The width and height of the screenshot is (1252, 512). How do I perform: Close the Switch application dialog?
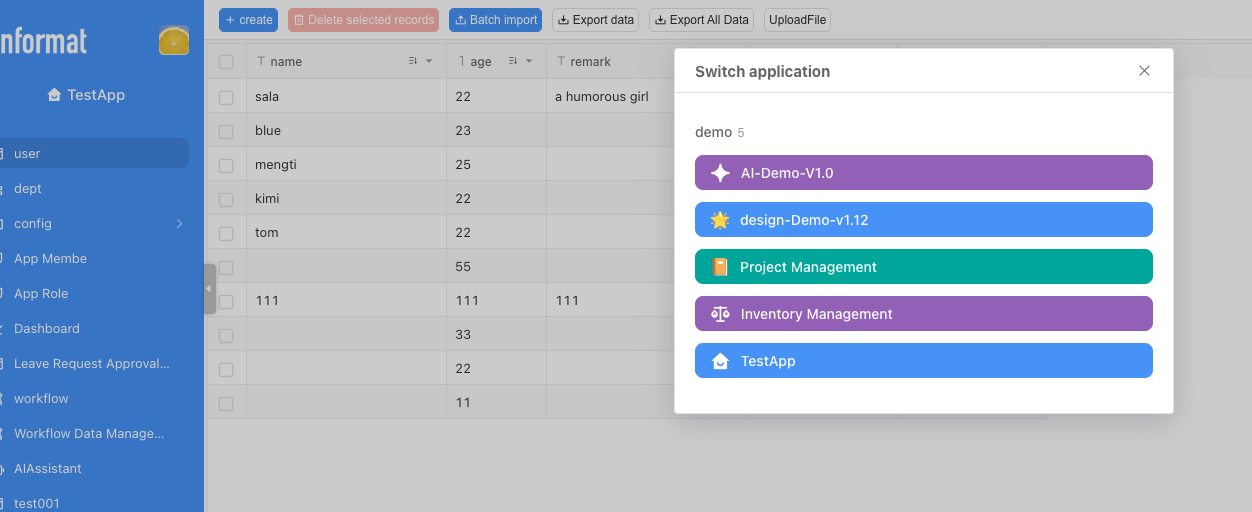pyautogui.click(x=1144, y=71)
